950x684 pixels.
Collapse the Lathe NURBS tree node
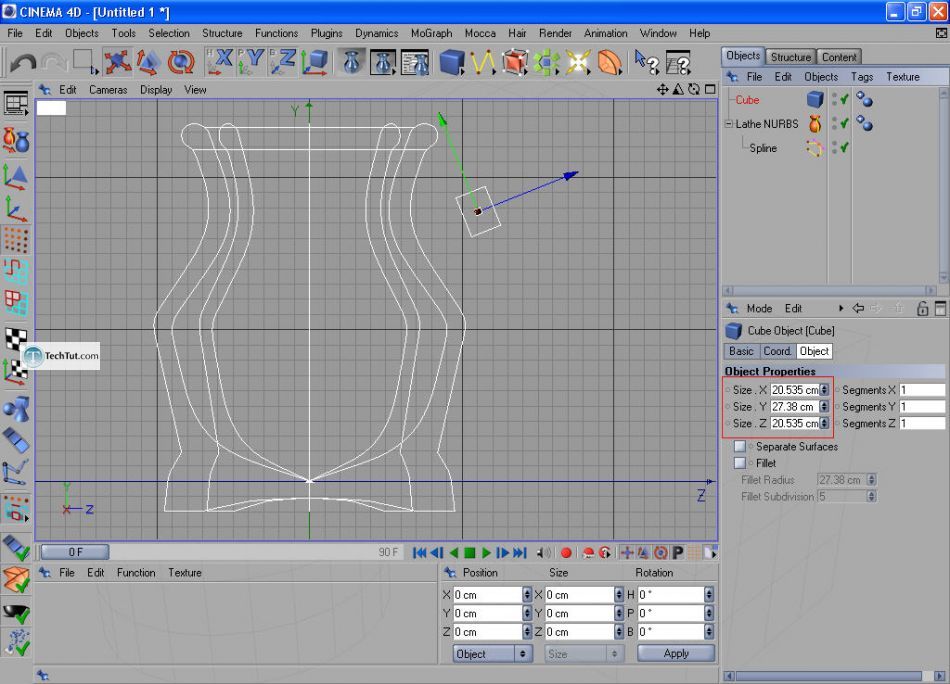[729, 124]
